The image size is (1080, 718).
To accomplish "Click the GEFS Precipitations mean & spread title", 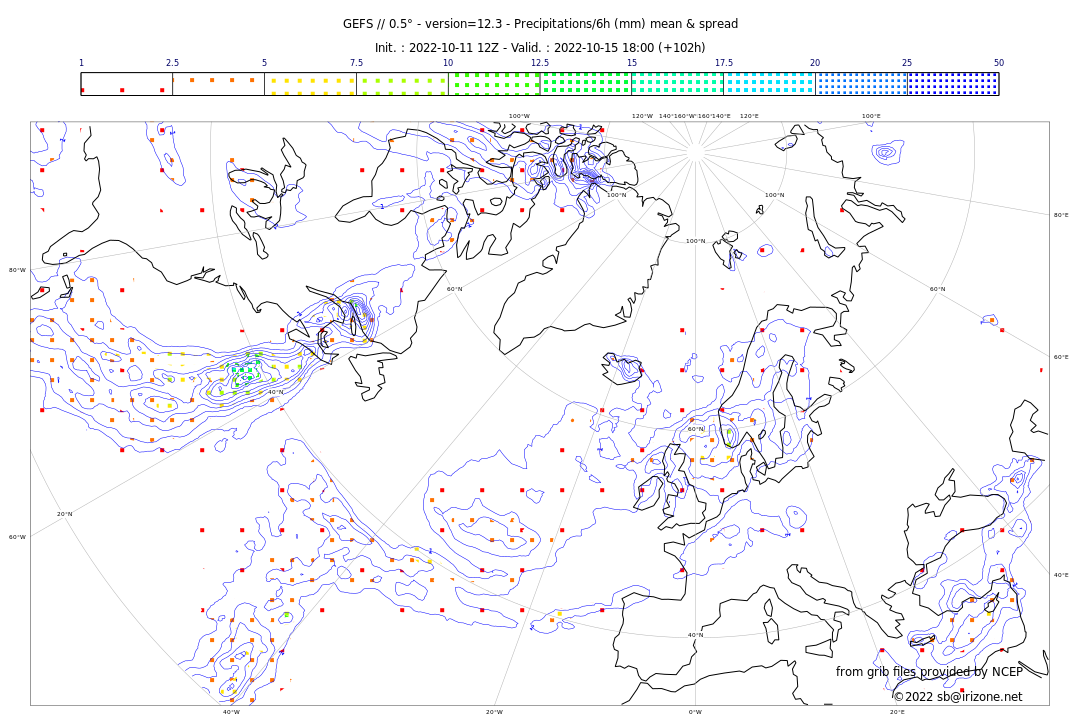I will coord(540,24).
